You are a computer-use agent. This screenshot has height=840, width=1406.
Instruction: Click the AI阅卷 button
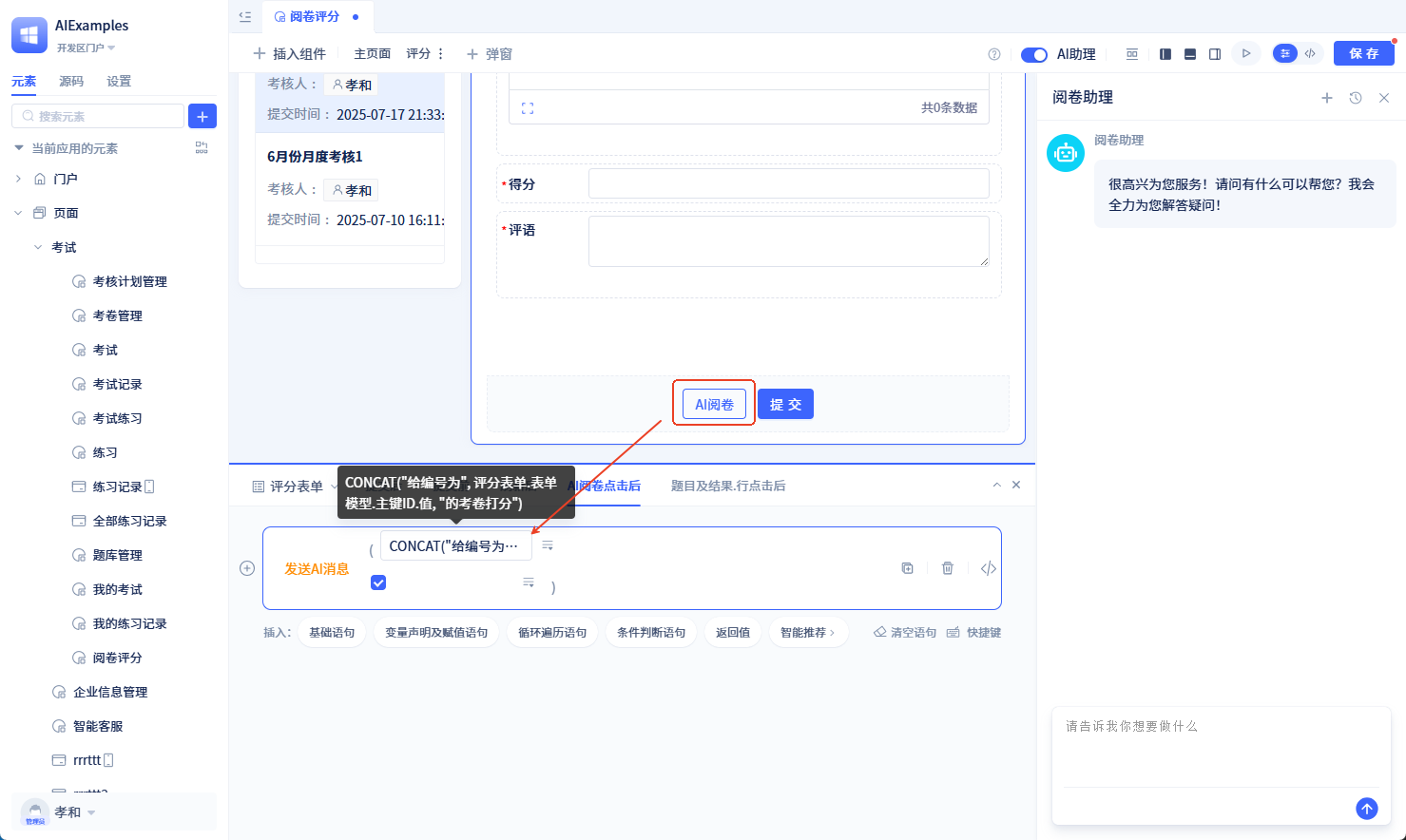[714, 404]
